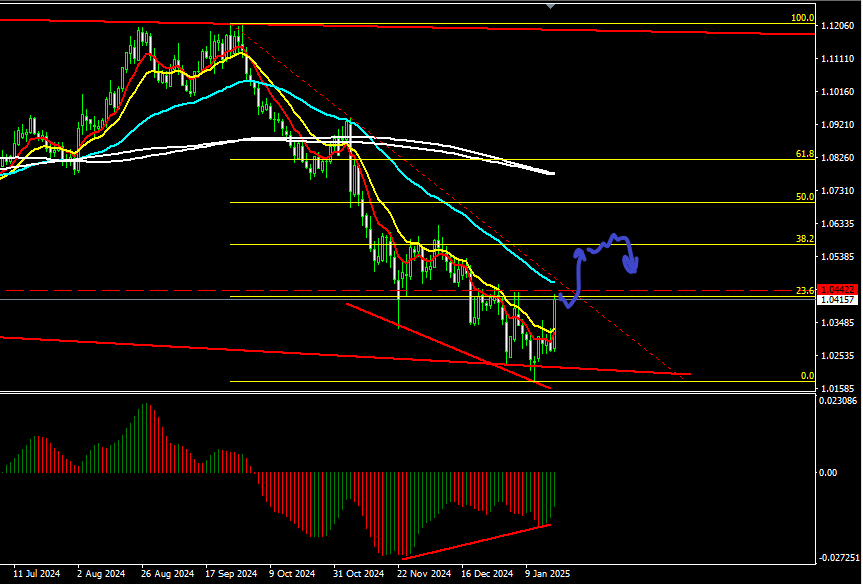Select the Fibonacci 38.2 level label

(805, 239)
